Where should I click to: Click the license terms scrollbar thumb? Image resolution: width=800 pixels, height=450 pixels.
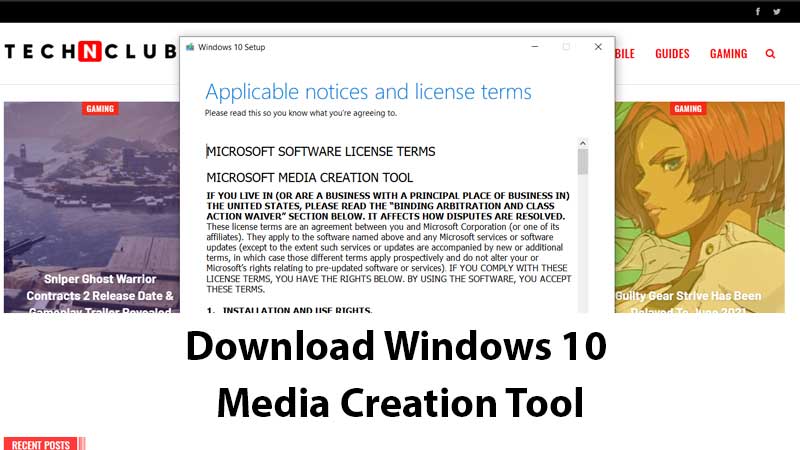point(583,161)
